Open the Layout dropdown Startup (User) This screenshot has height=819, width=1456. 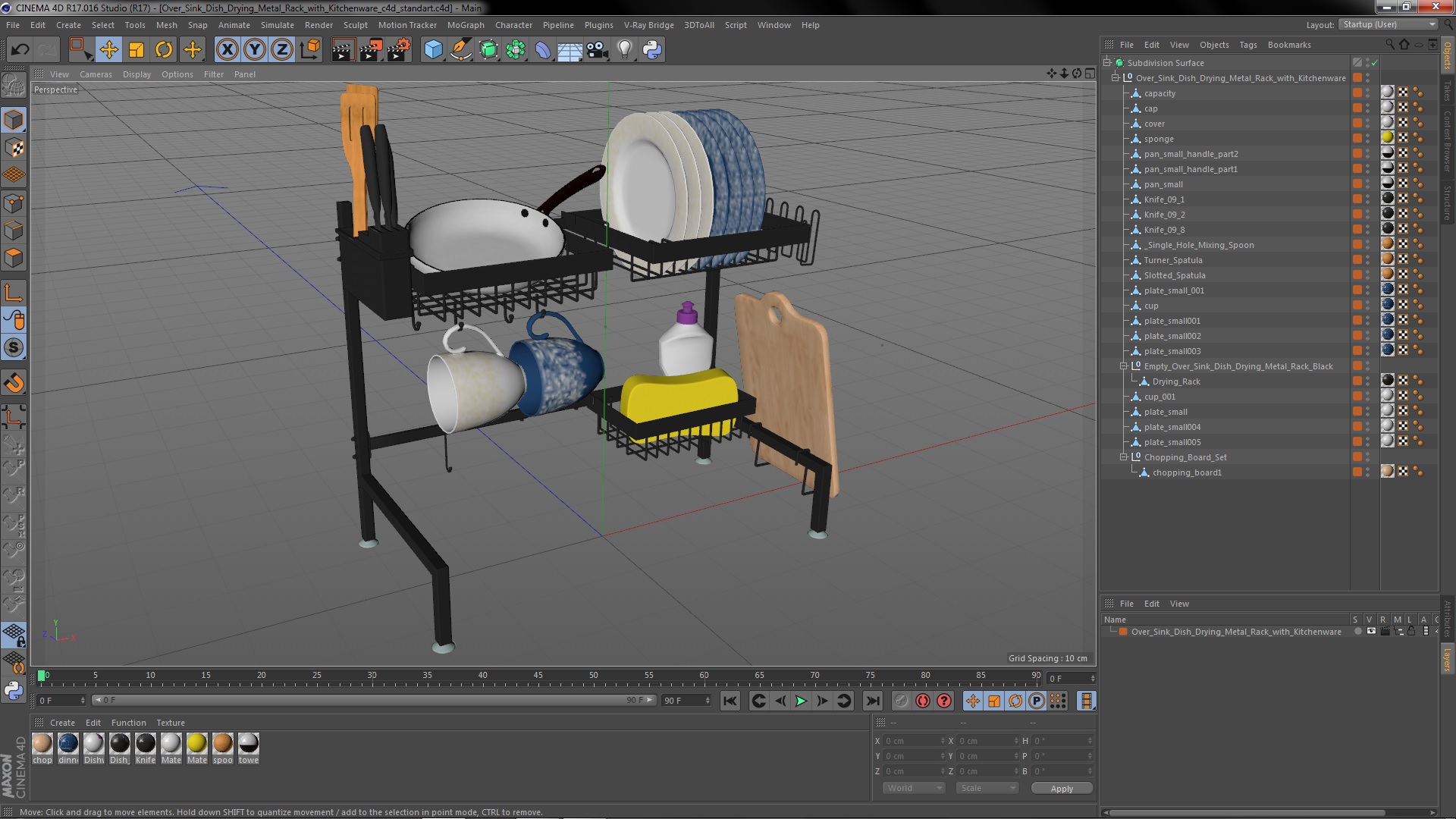pos(1388,24)
